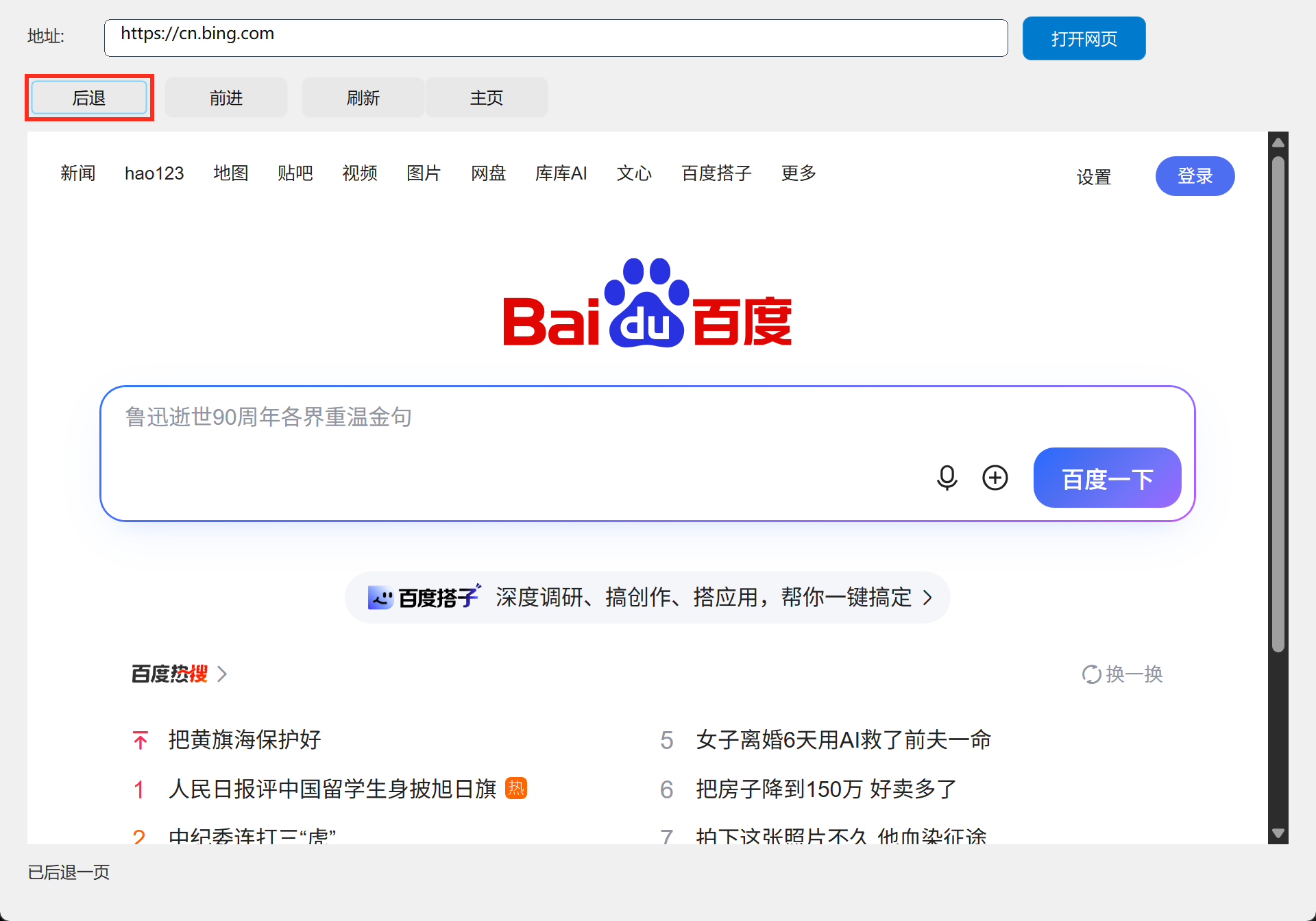This screenshot has height=921, width=1316.
Task: Click the 地址 URL input field
Action: (556, 38)
